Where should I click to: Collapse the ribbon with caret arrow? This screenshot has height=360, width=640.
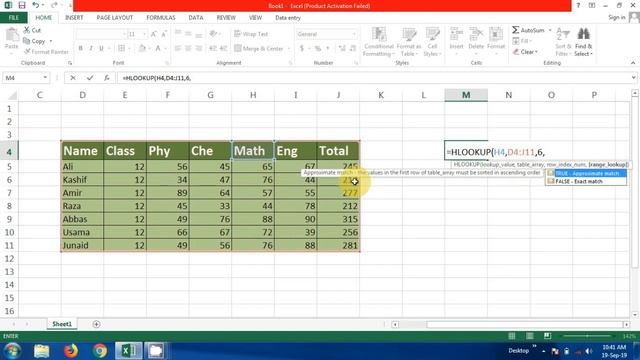point(633,63)
